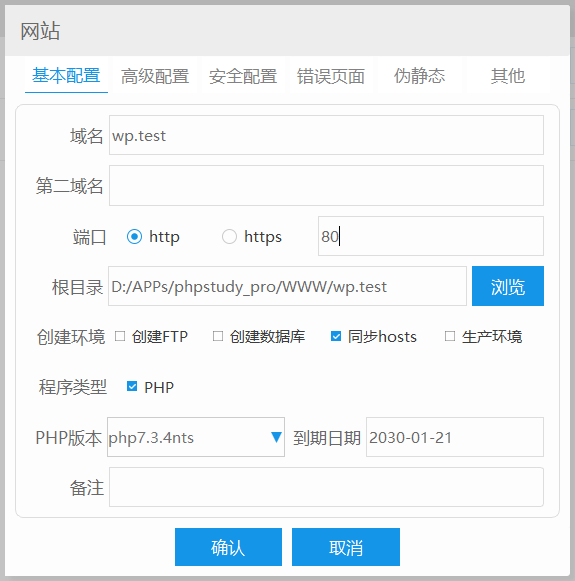The height and width of the screenshot is (581, 575).
Task: Go to the 错误页面 tab
Action: [x=331, y=76]
